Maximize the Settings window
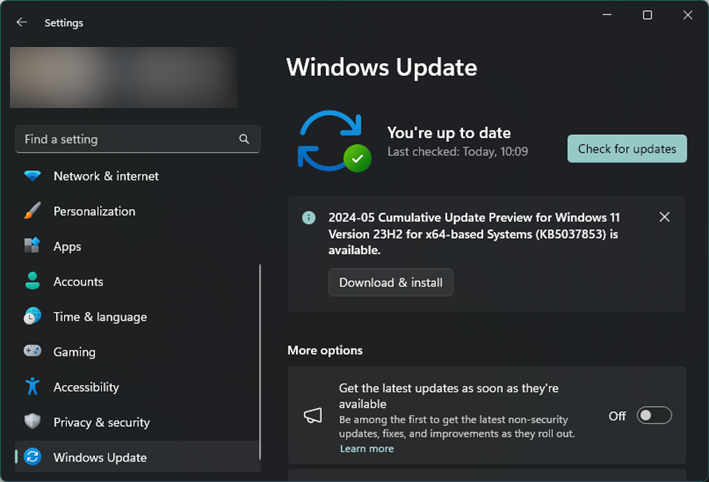Image resolution: width=709 pixels, height=482 pixels. [x=648, y=15]
